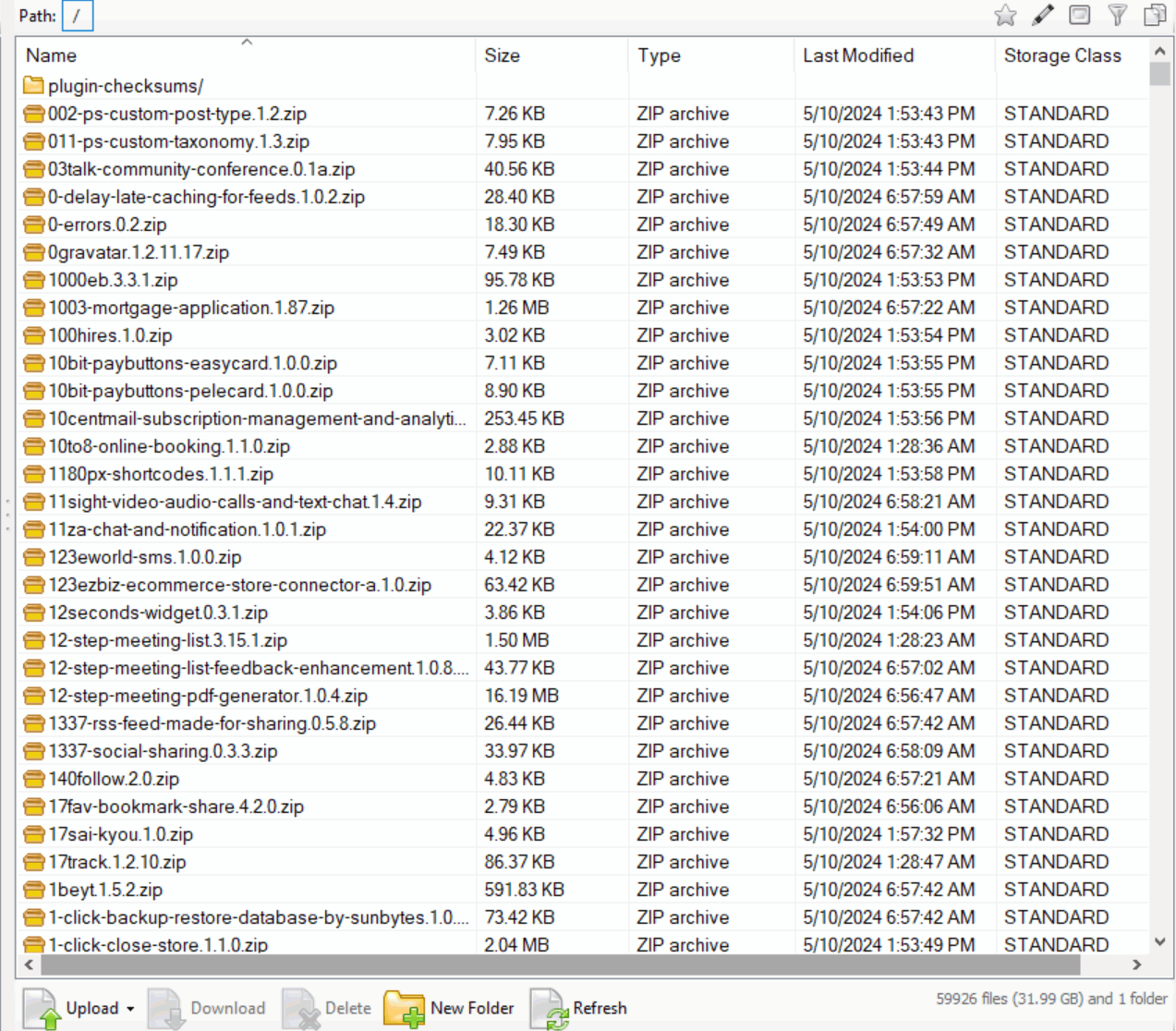This screenshot has width=1176, height=1031.
Task: Select 0-delay-late-caching-for-feeds.1.0.2.zip
Action: 206,197
